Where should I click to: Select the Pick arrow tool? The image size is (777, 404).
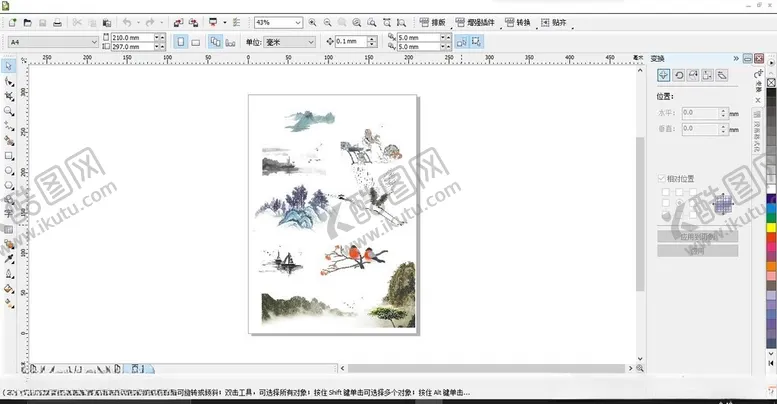(x=9, y=66)
